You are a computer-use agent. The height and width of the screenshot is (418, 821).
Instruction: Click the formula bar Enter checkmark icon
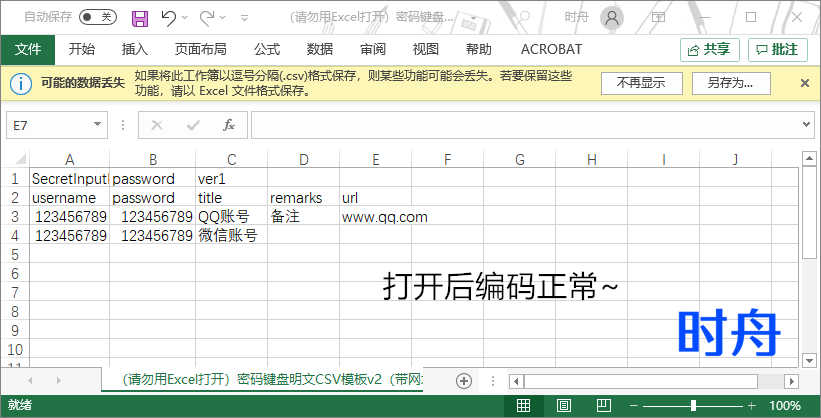click(x=193, y=125)
